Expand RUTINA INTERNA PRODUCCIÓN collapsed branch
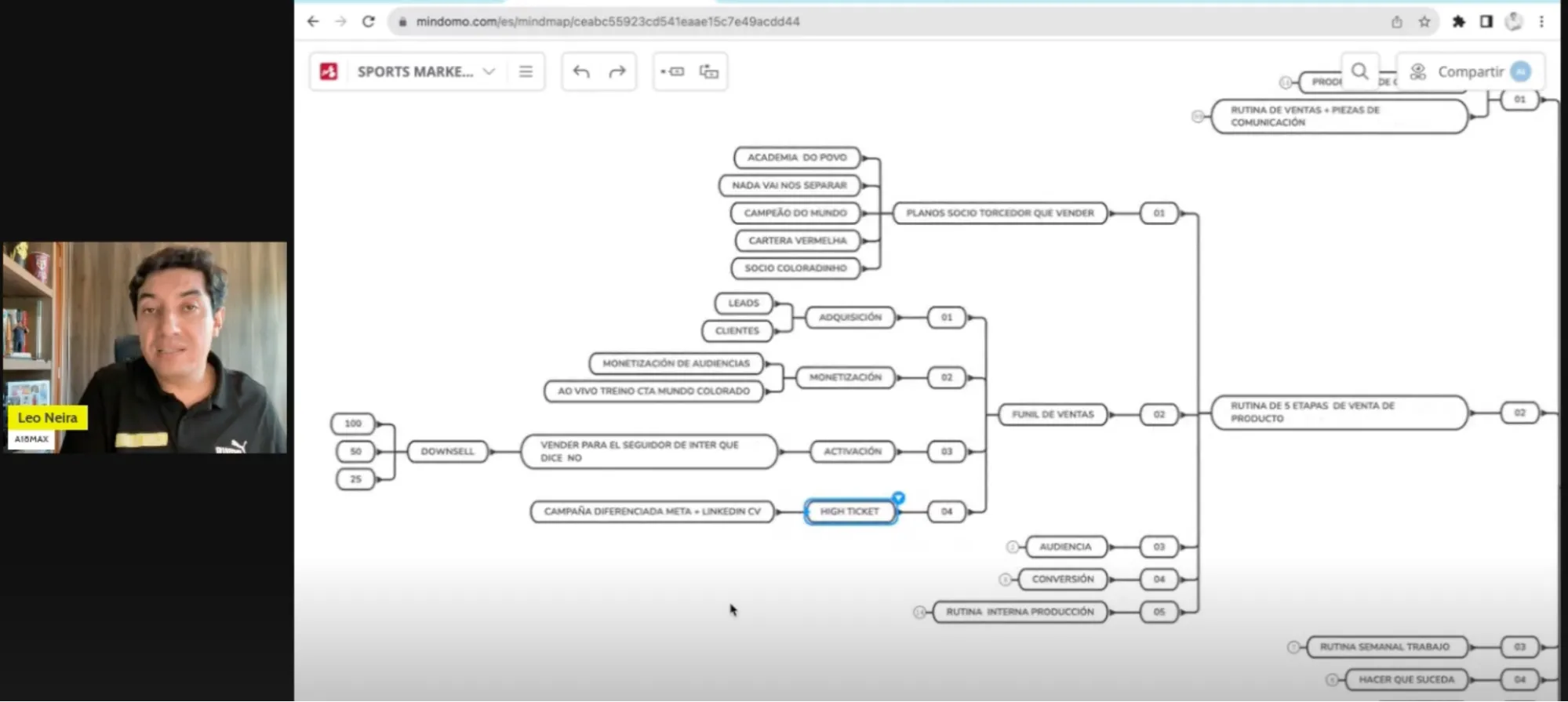The height and width of the screenshot is (702, 1568). coord(919,612)
